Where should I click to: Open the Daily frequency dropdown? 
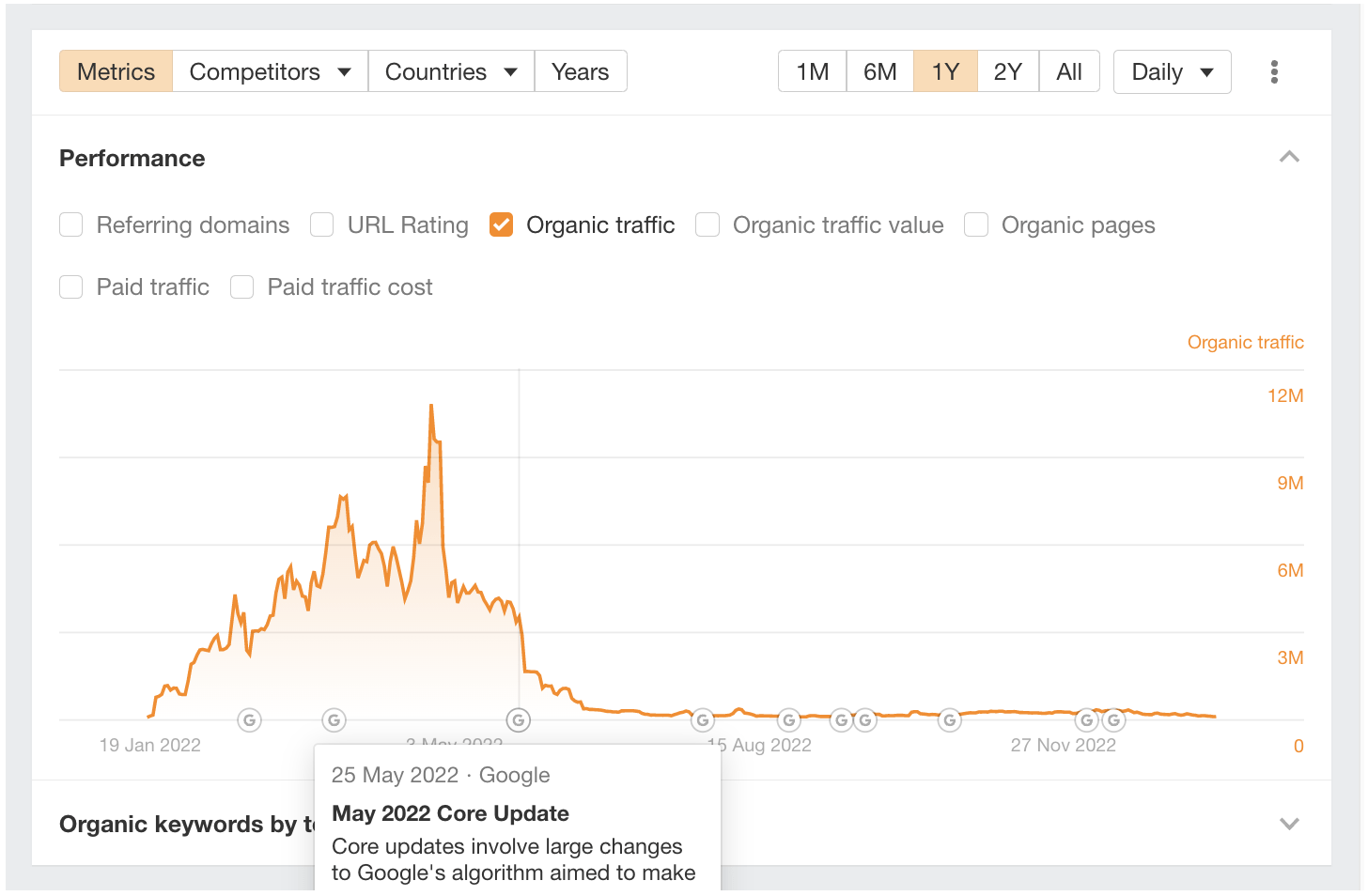1172,70
